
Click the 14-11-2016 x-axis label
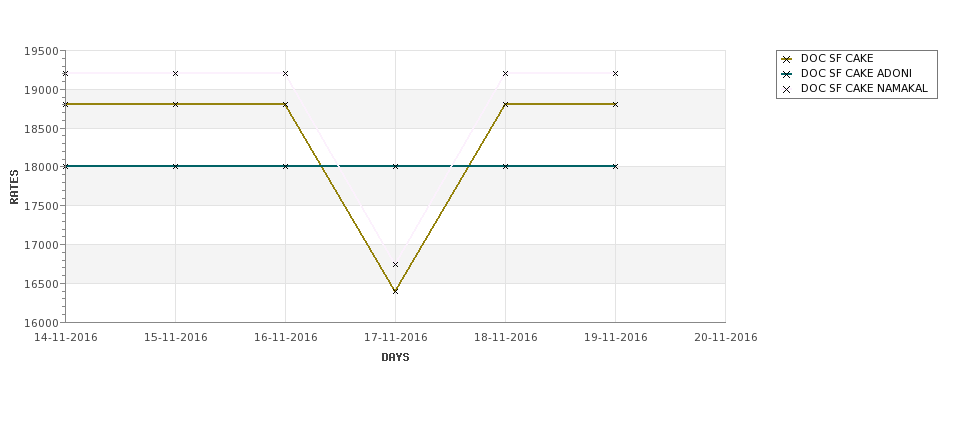coord(65,338)
